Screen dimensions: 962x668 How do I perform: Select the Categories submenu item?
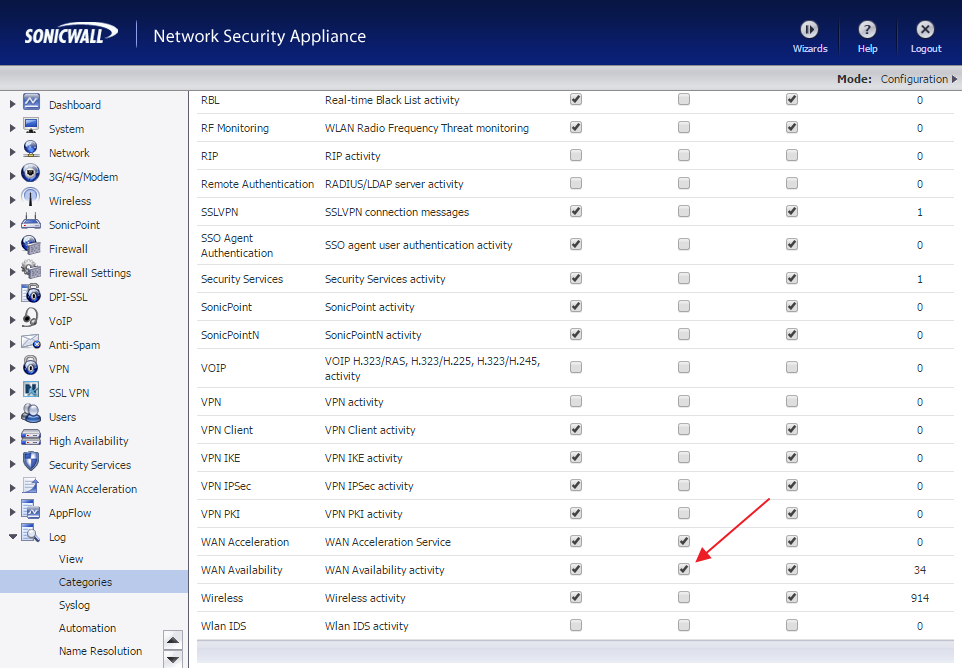pos(85,582)
